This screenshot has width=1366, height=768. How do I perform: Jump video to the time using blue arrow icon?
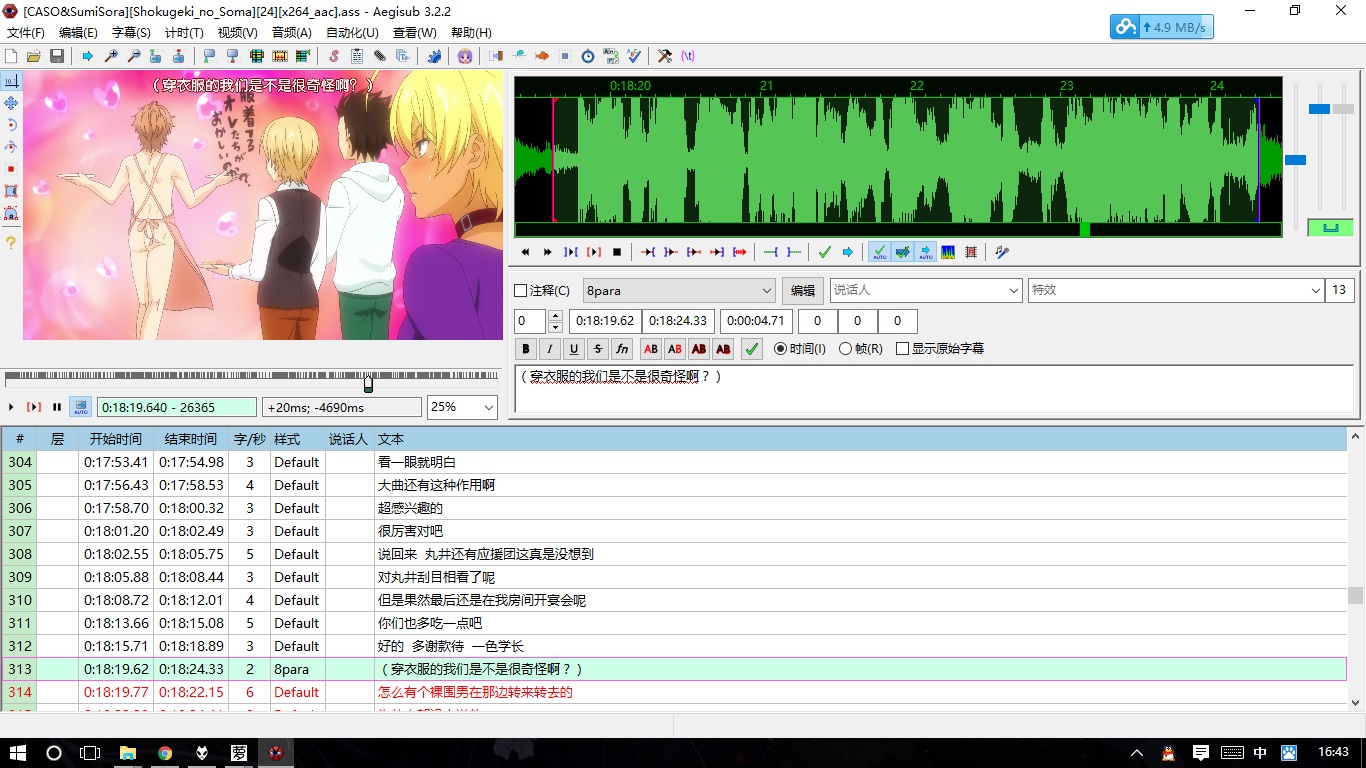coord(88,56)
